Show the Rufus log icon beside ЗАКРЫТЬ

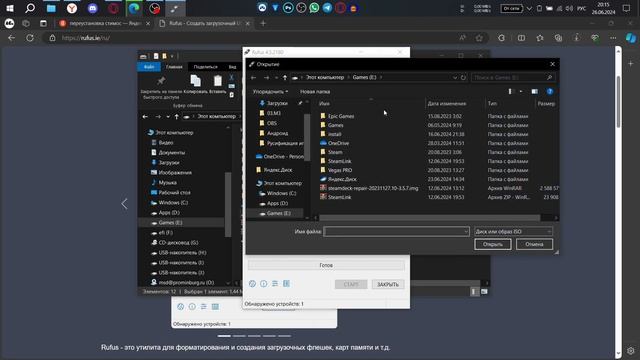[287, 284]
